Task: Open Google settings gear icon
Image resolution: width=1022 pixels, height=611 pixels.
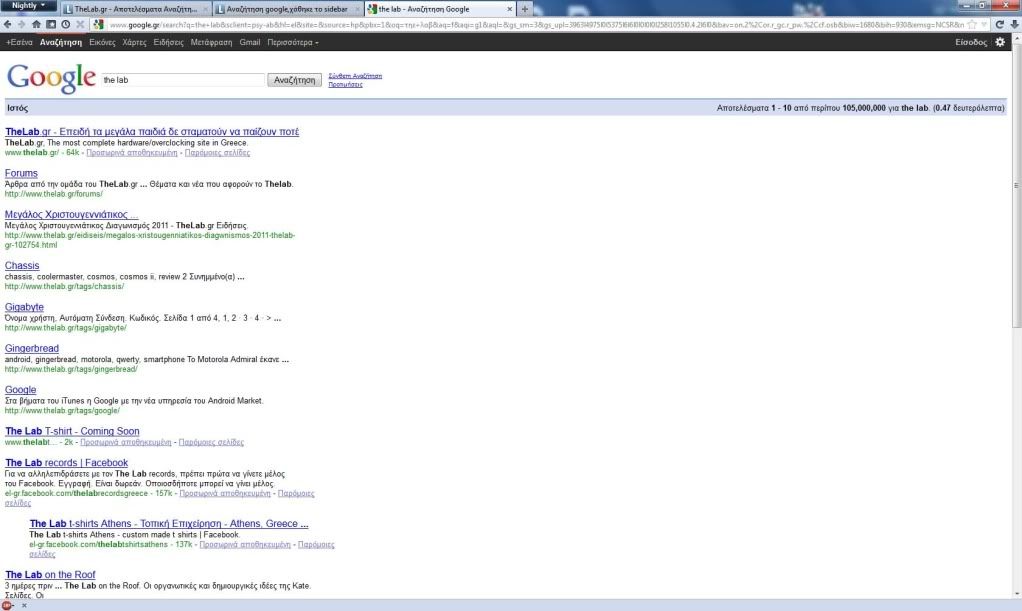Action: 1000,42
